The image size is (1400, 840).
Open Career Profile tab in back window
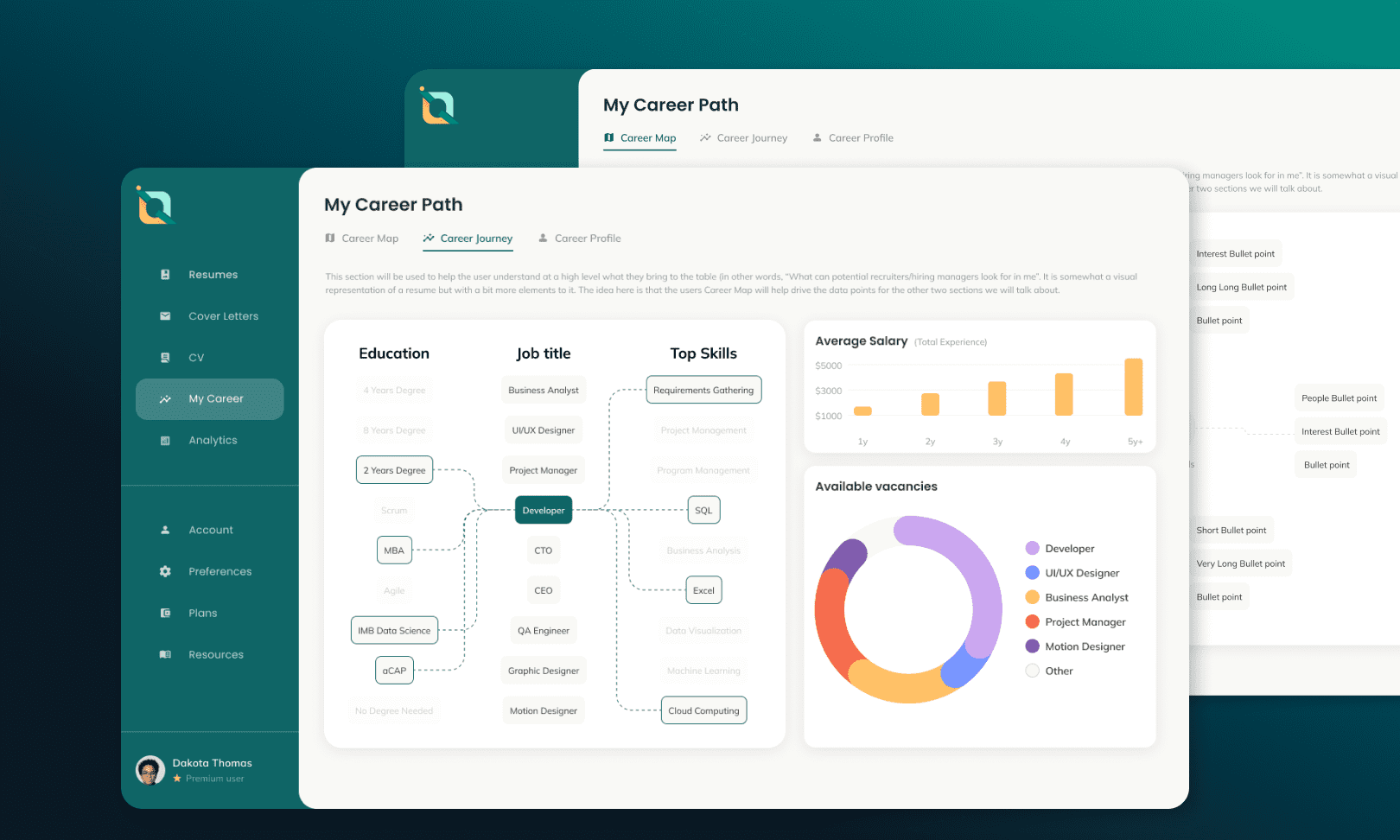pos(853,138)
